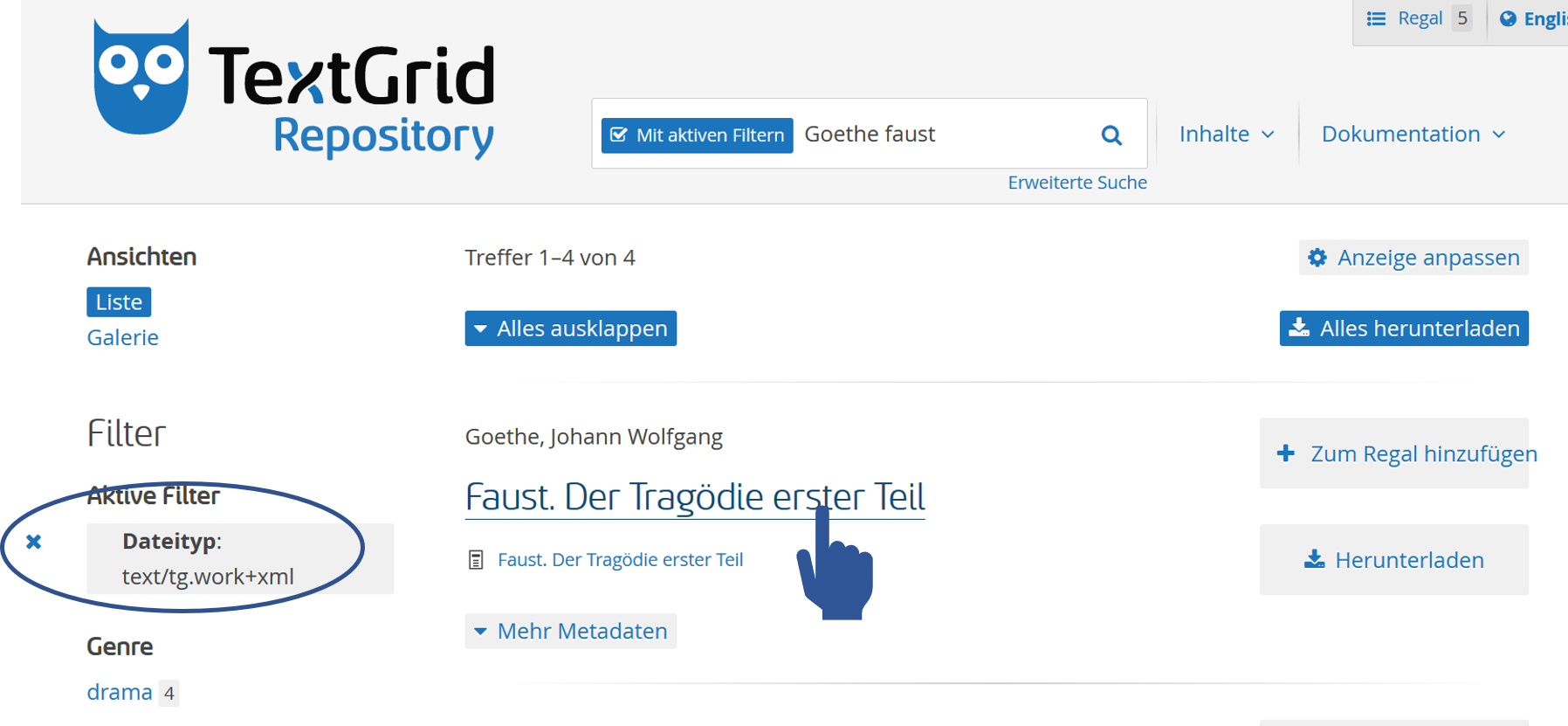The width and height of the screenshot is (1568, 726).
Task: Open the Regal shelf list
Action: [x=1419, y=18]
